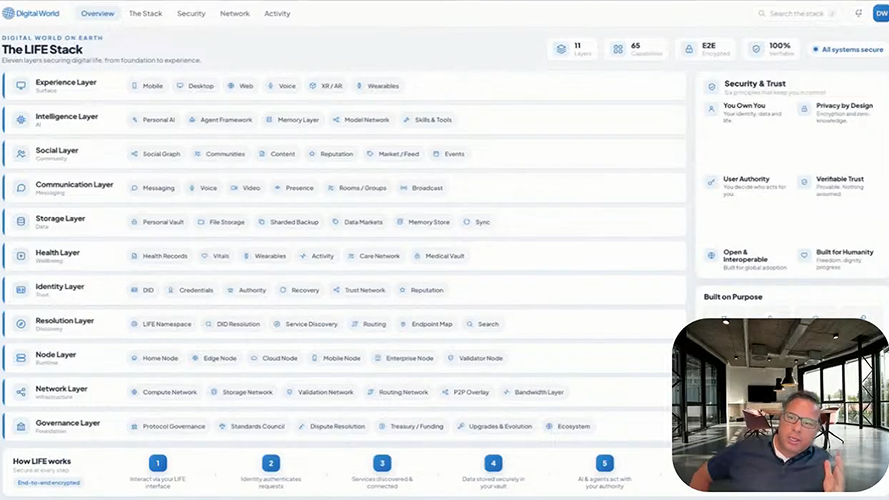
Task: Click the Storage Layer database icon
Action: [21, 222]
